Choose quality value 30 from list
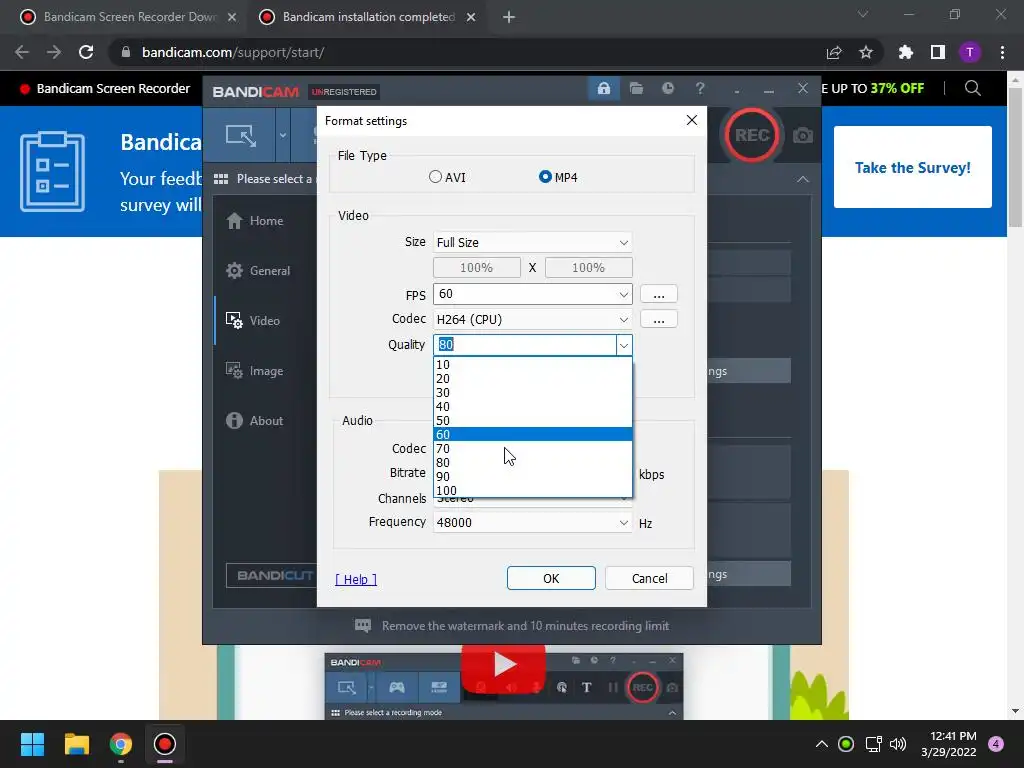 pos(533,392)
